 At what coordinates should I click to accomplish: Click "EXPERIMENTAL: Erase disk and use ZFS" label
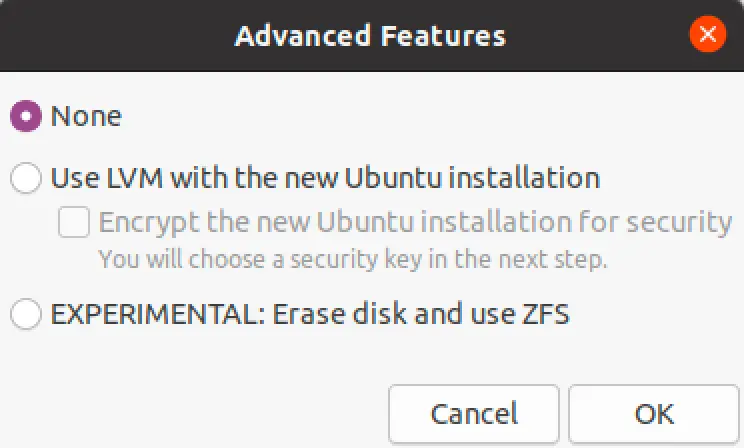click(310, 314)
